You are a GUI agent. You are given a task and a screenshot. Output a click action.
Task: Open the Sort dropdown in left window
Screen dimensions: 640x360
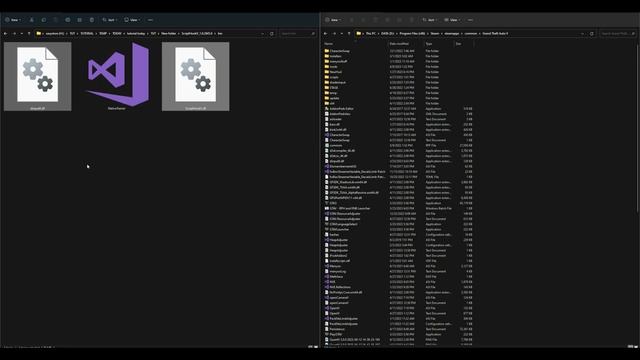coord(110,20)
